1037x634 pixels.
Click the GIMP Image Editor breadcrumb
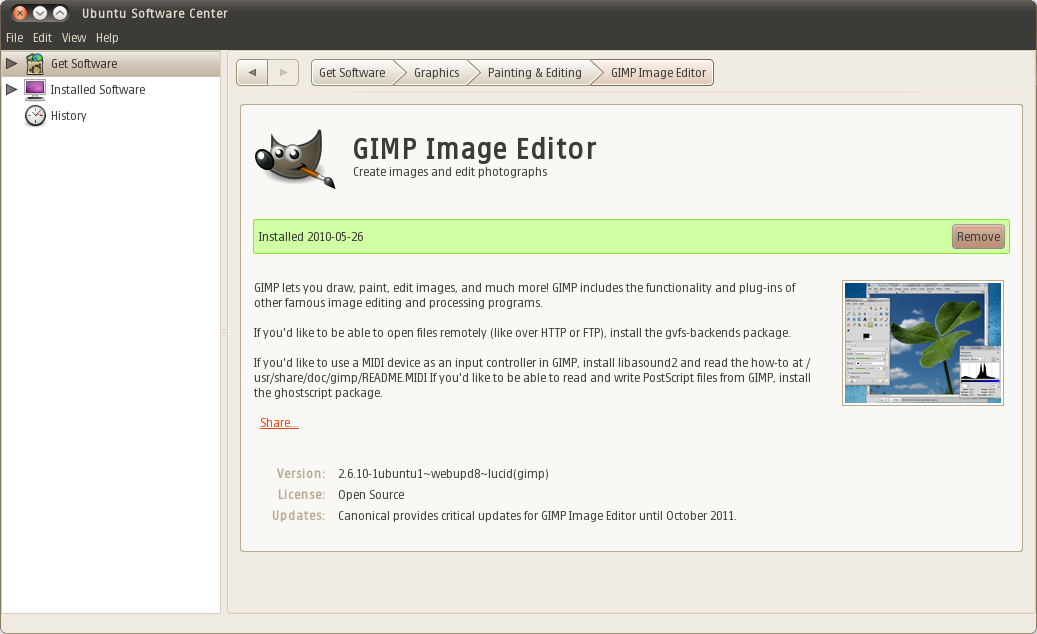[x=658, y=72]
